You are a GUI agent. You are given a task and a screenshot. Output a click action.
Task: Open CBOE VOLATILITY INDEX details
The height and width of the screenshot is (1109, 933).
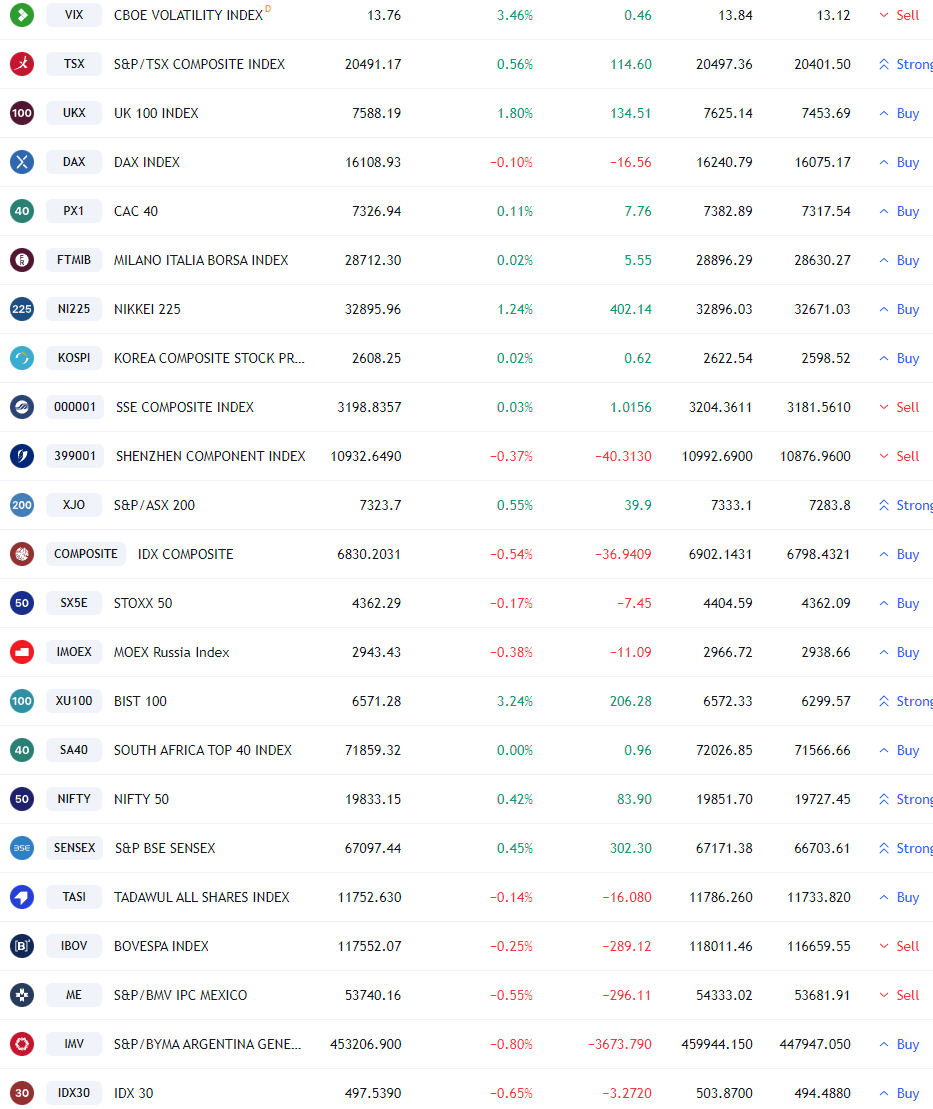click(188, 16)
